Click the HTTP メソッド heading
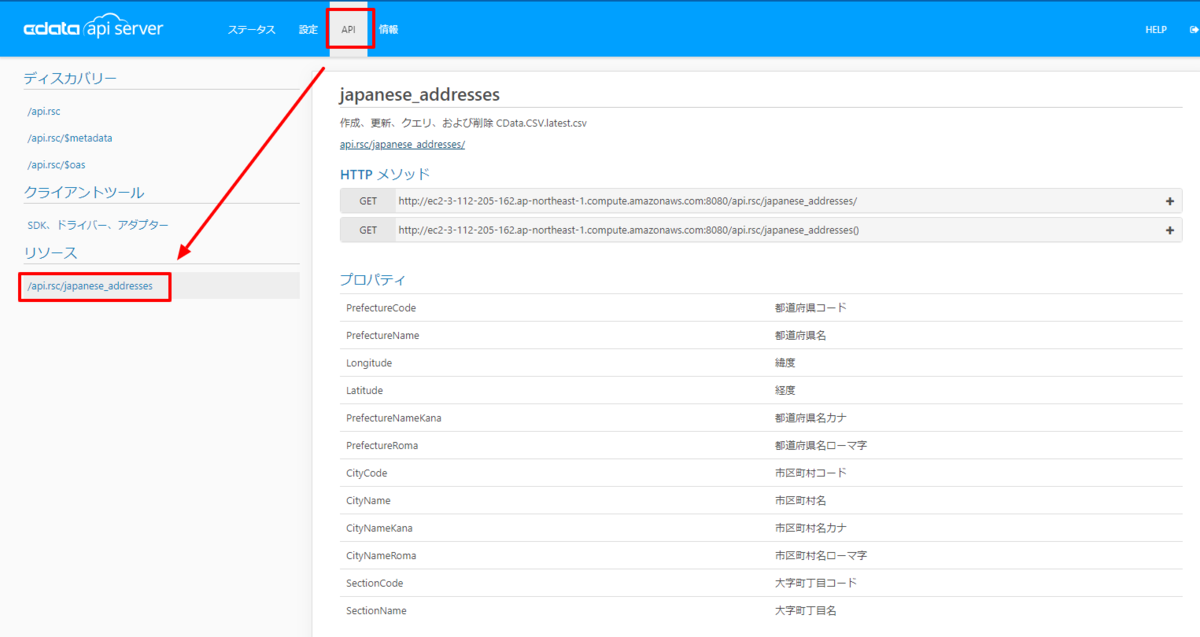This screenshot has width=1200, height=637. click(385, 174)
